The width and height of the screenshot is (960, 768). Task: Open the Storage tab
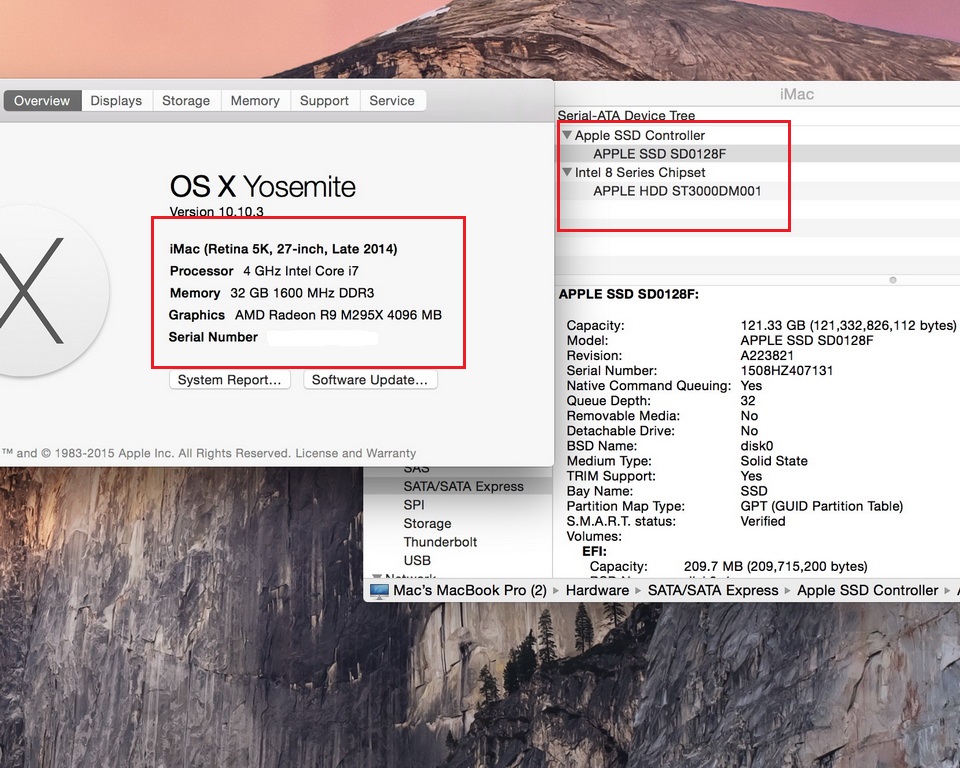[186, 100]
